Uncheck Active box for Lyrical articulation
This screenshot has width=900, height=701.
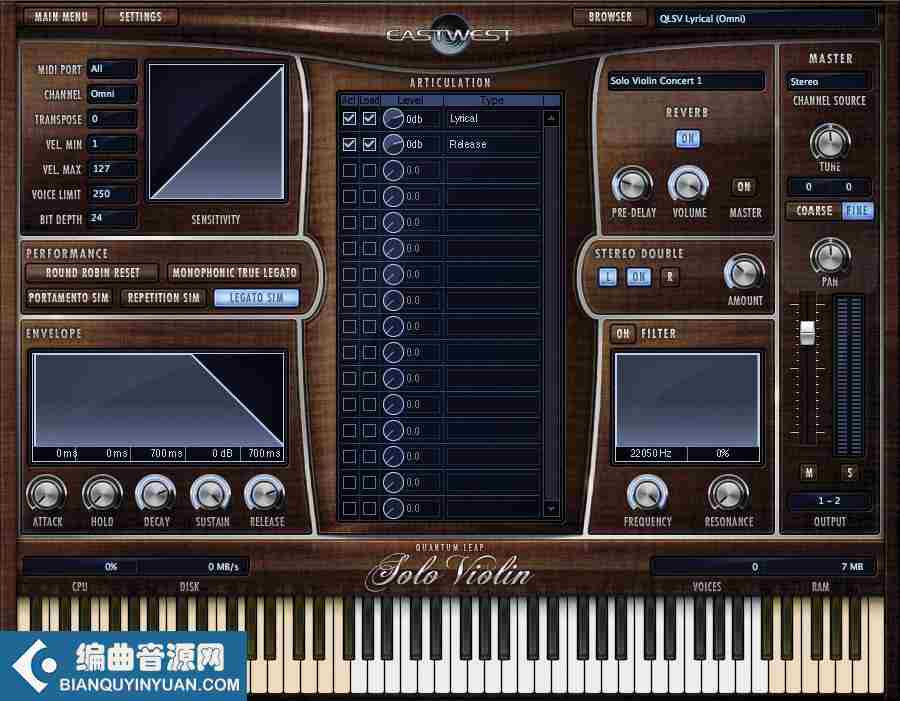349,119
